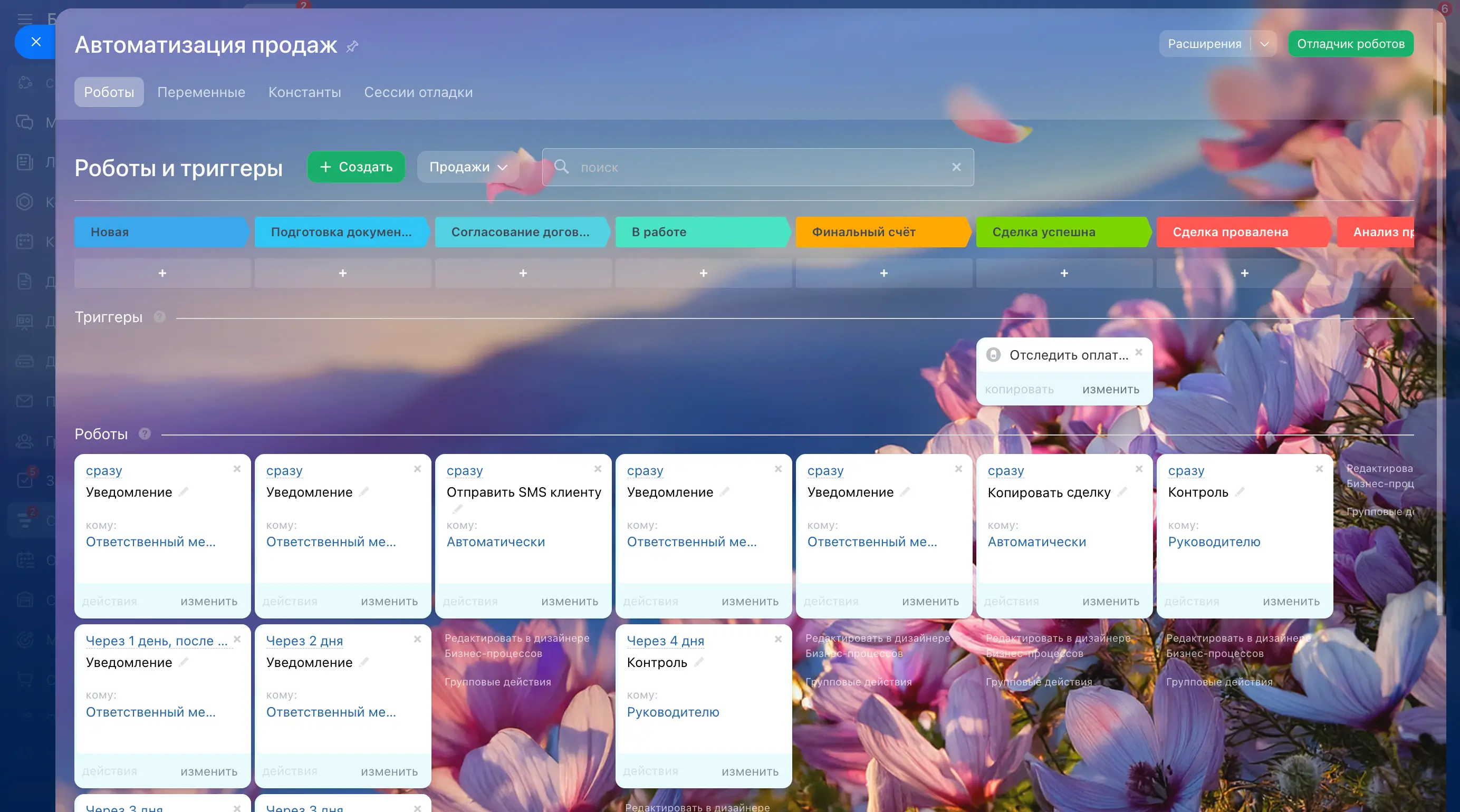1460x812 pixels.
Task: Click the help icon beside Роботы heading
Action: point(145,434)
